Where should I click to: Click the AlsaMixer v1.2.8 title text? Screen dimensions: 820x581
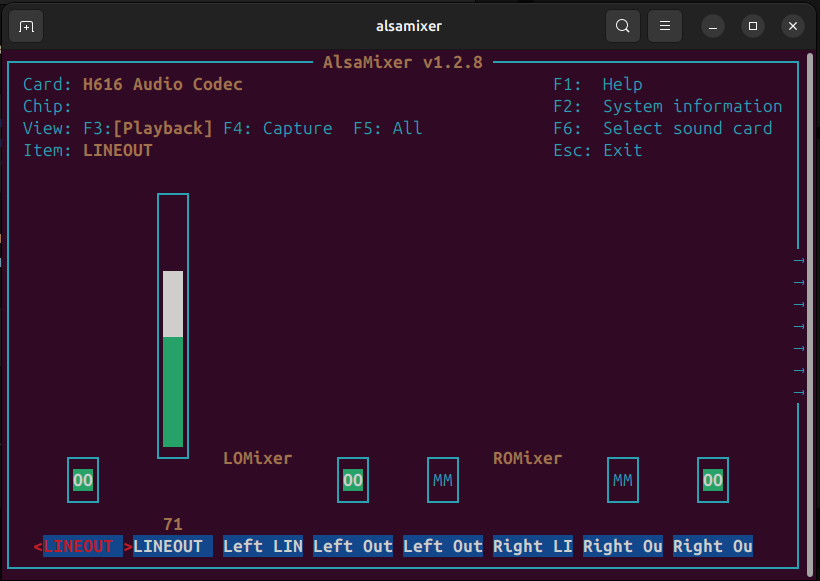(403, 62)
